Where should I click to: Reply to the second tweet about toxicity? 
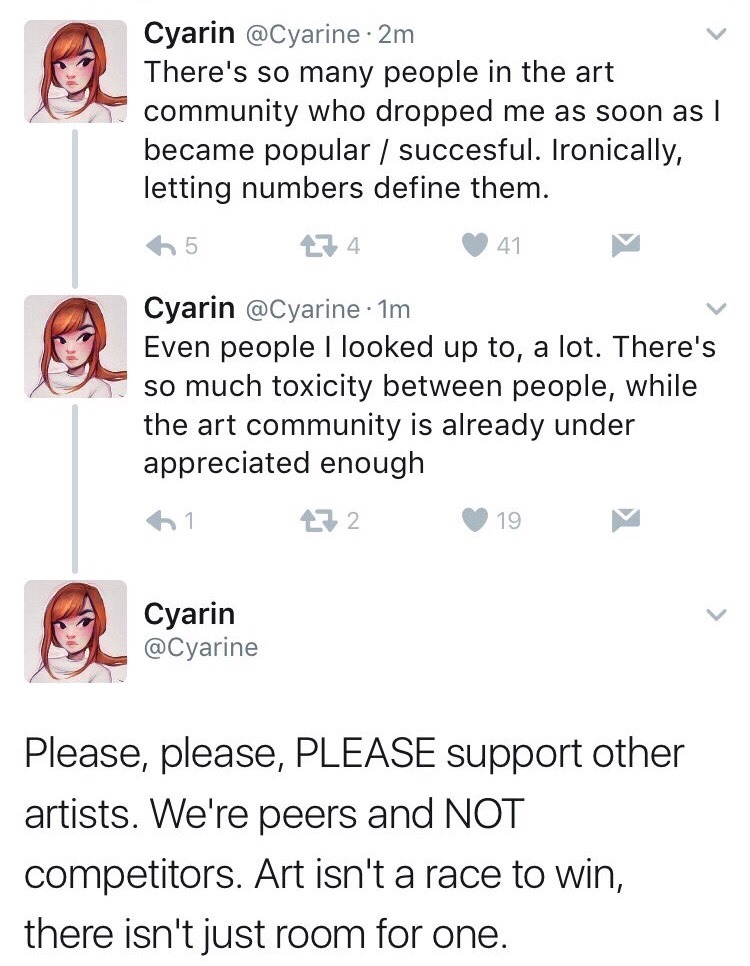click(161, 520)
